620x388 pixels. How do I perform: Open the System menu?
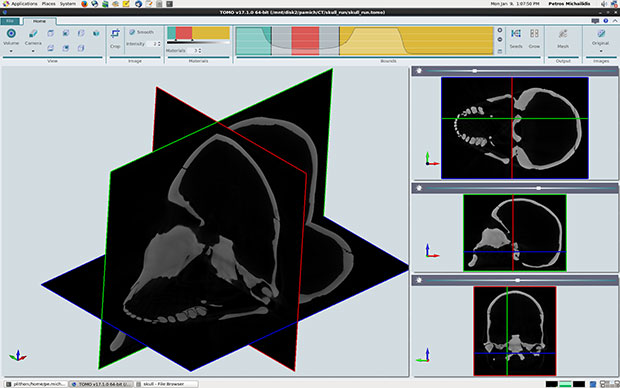68,4
